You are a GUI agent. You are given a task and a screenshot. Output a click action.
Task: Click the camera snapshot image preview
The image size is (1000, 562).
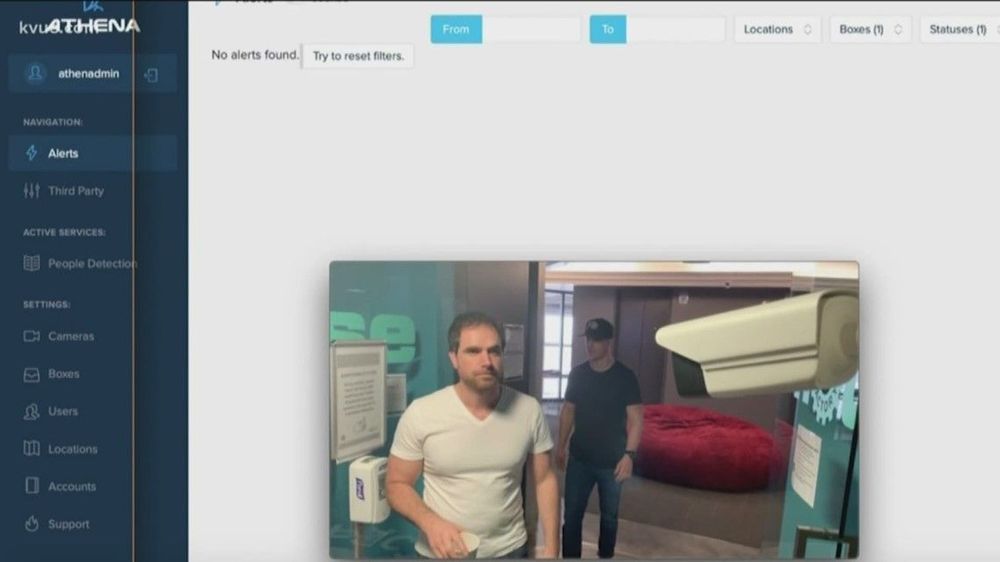[594, 409]
